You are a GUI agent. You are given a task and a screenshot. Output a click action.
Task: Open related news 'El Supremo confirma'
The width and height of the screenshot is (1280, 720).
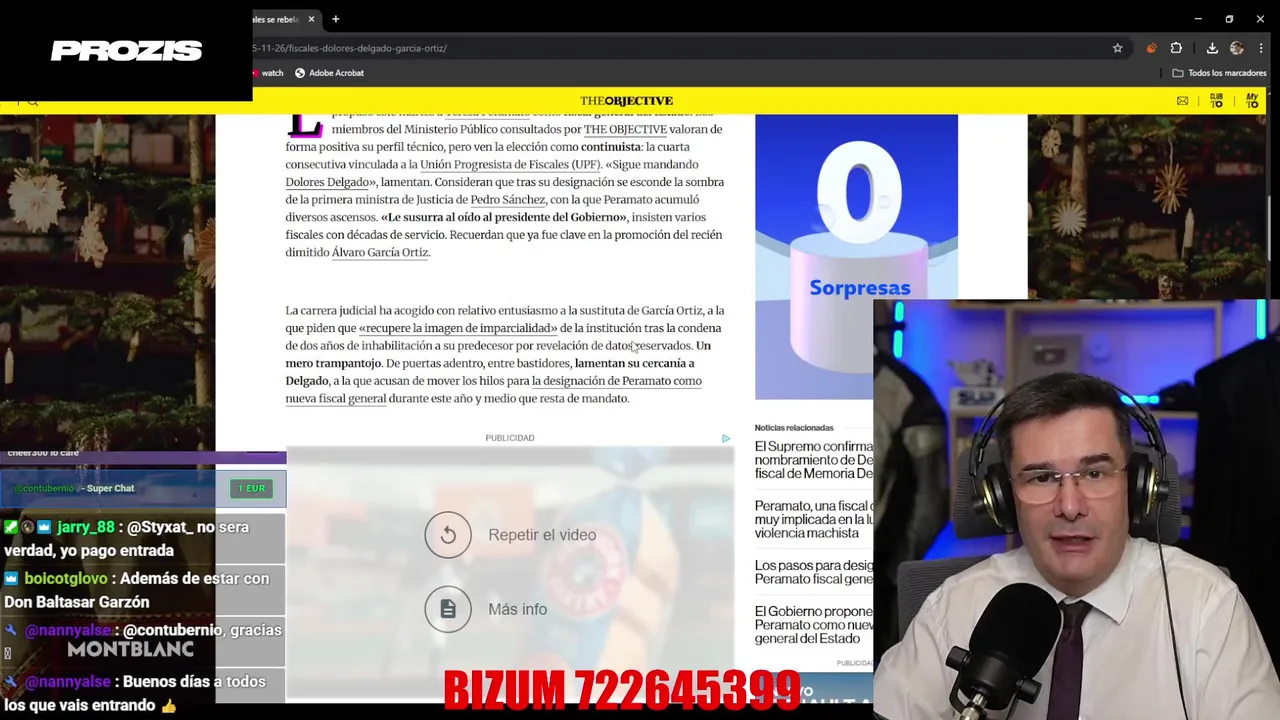[814, 460]
